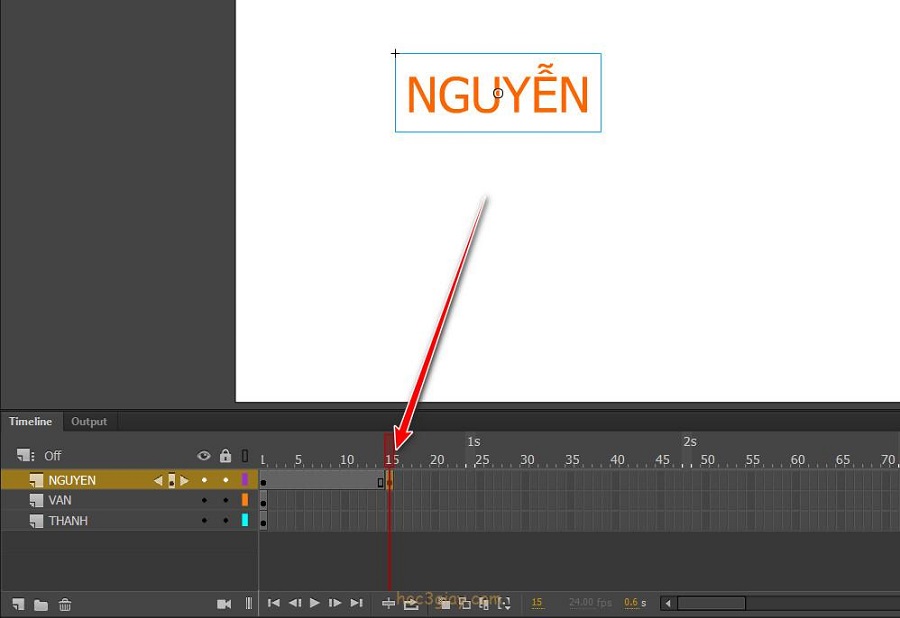The height and width of the screenshot is (618, 900).
Task: Click the timeline horizontal scrollbar thumb
Action: coord(711,603)
